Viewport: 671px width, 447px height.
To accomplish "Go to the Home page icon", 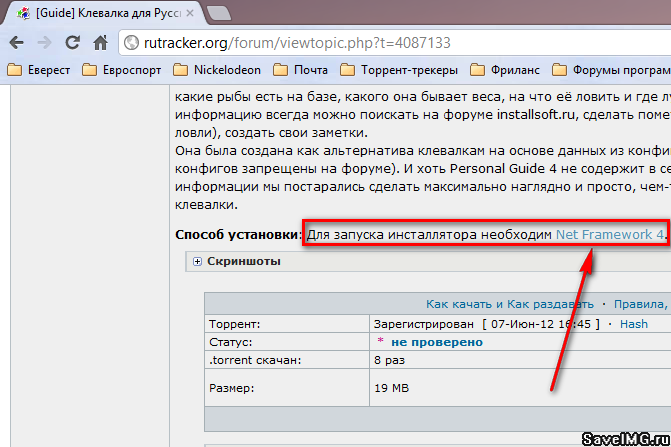I will 100,44.
